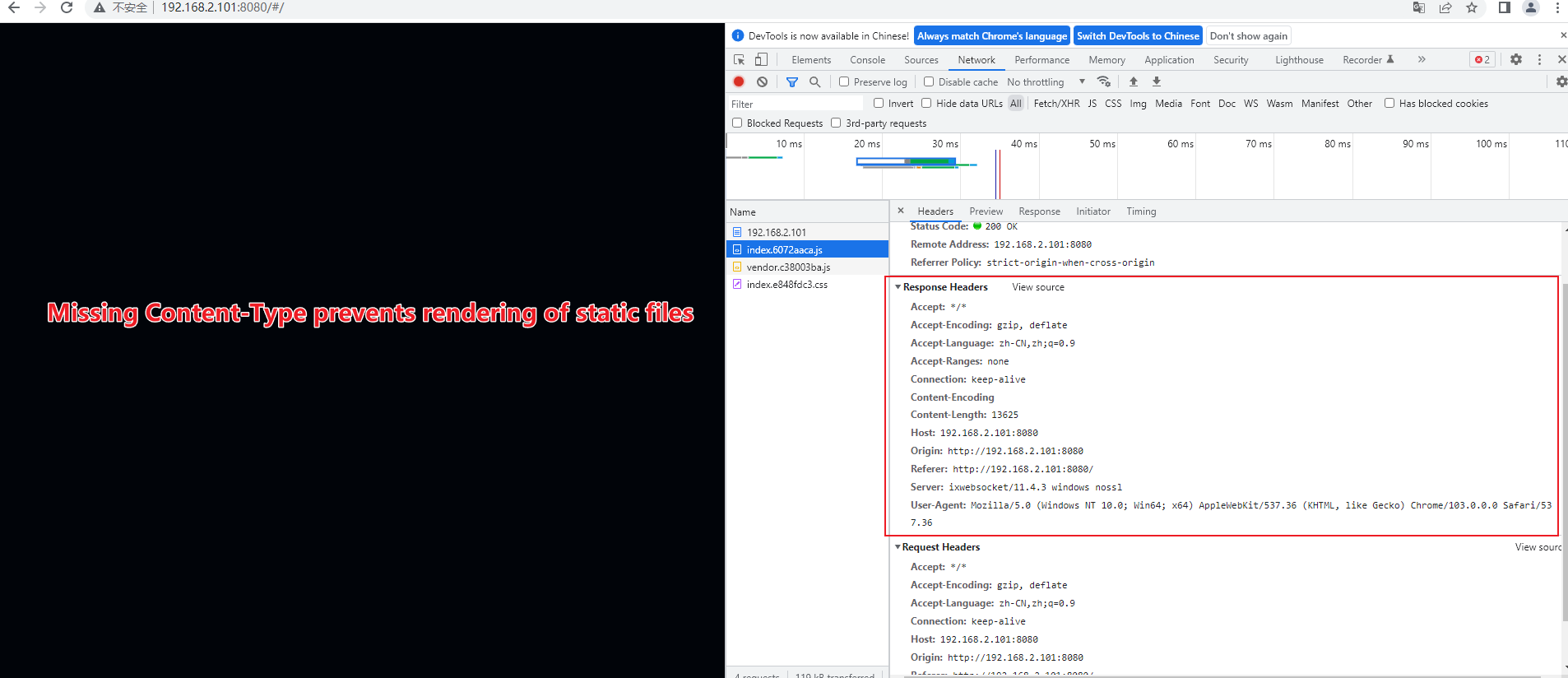This screenshot has width=1568, height=678.
Task: Click import HAR upload icon
Action: pyautogui.click(x=1134, y=81)
